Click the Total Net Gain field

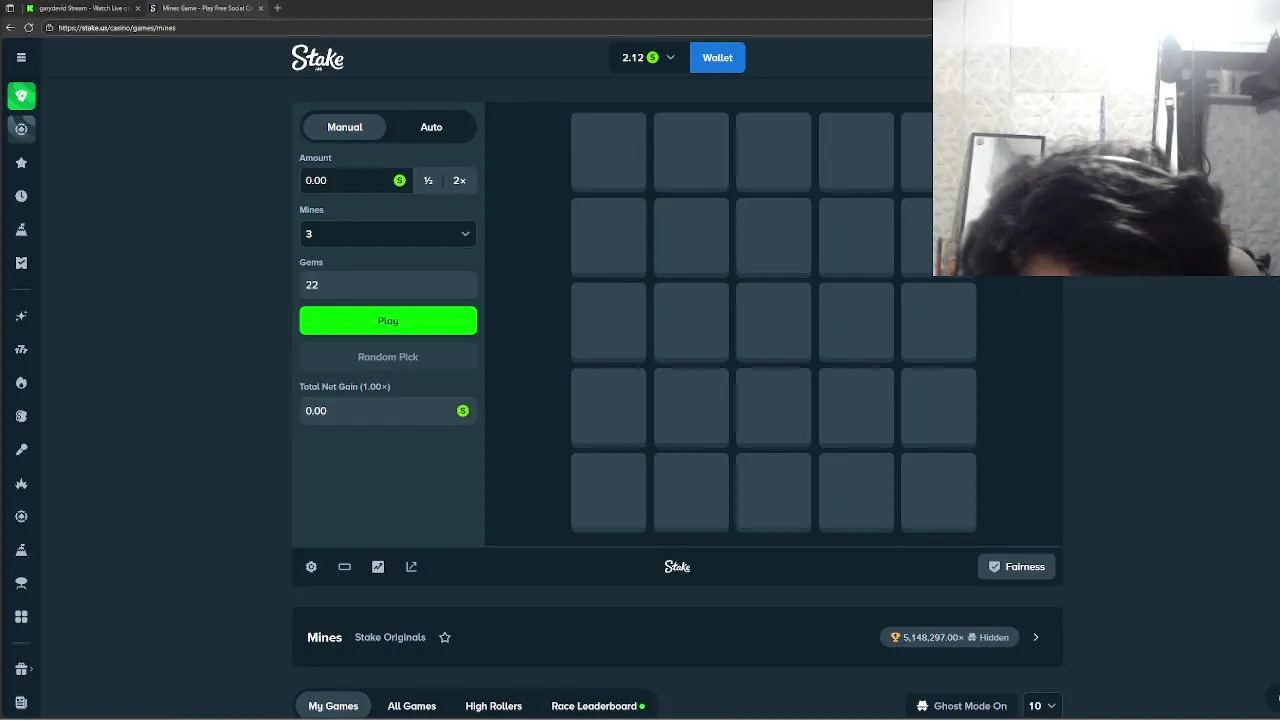388,411
